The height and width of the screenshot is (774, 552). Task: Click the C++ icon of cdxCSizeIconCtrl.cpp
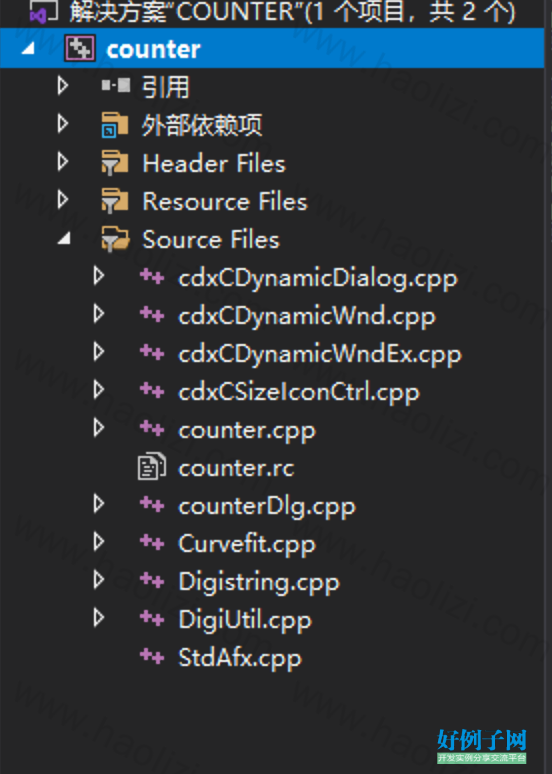152,390
